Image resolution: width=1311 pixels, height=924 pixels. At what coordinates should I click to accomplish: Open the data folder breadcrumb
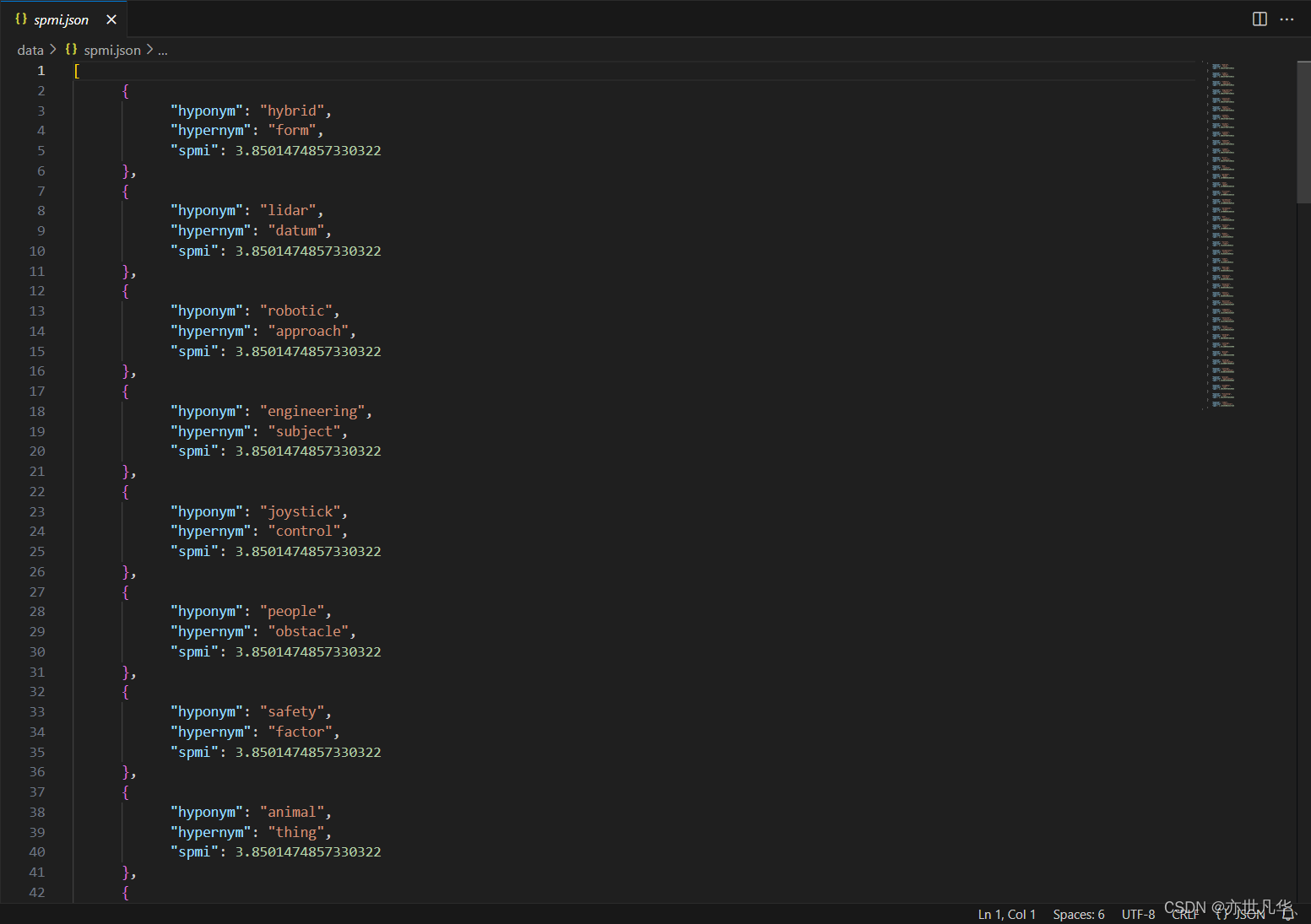point(30,51)
